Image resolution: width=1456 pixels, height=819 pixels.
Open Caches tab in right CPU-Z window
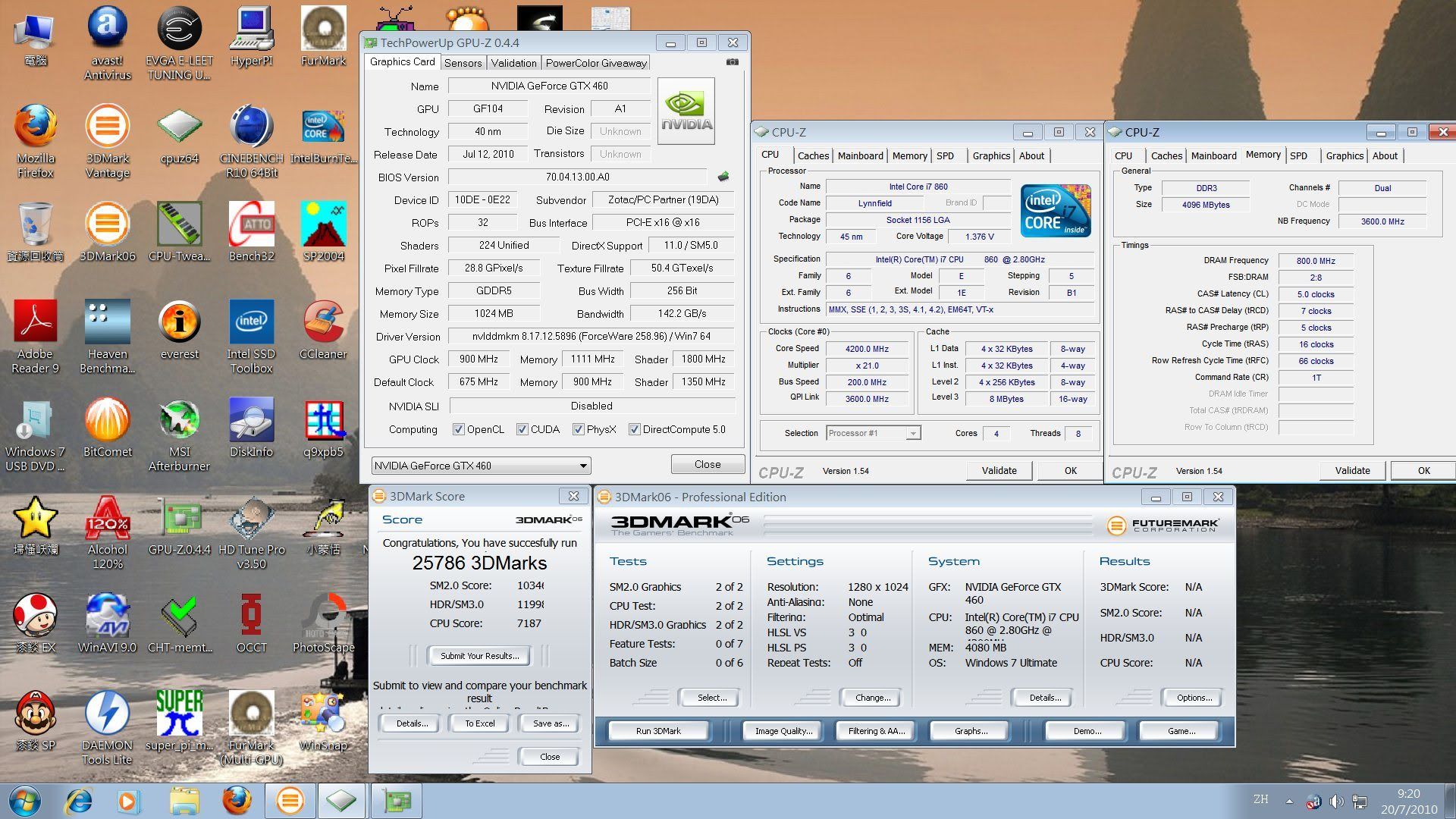[1166, 155]
